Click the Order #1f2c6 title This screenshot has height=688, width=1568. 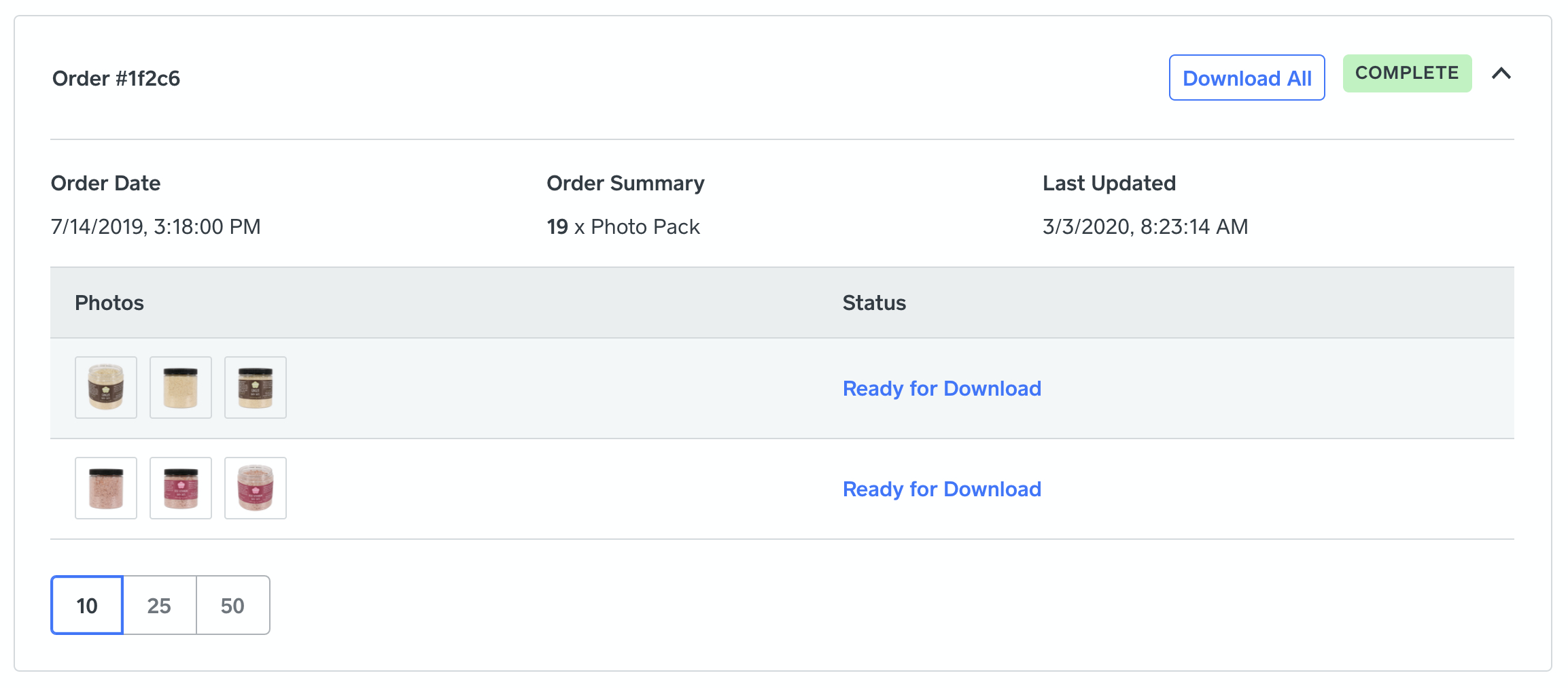pyautogui.click(x=116, y=79)
